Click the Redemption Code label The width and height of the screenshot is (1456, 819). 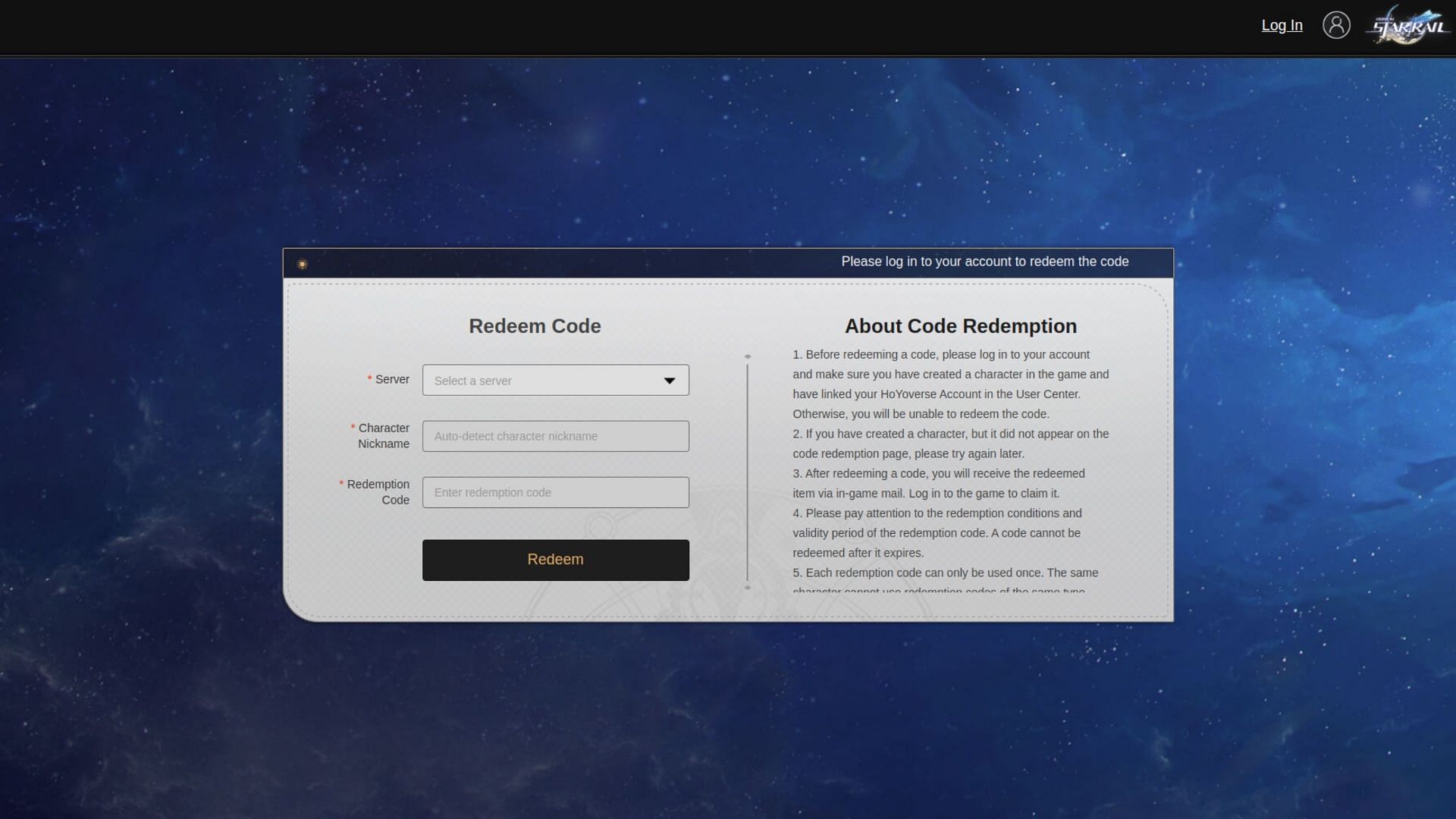pyautogui.click(x=378, y=492)
